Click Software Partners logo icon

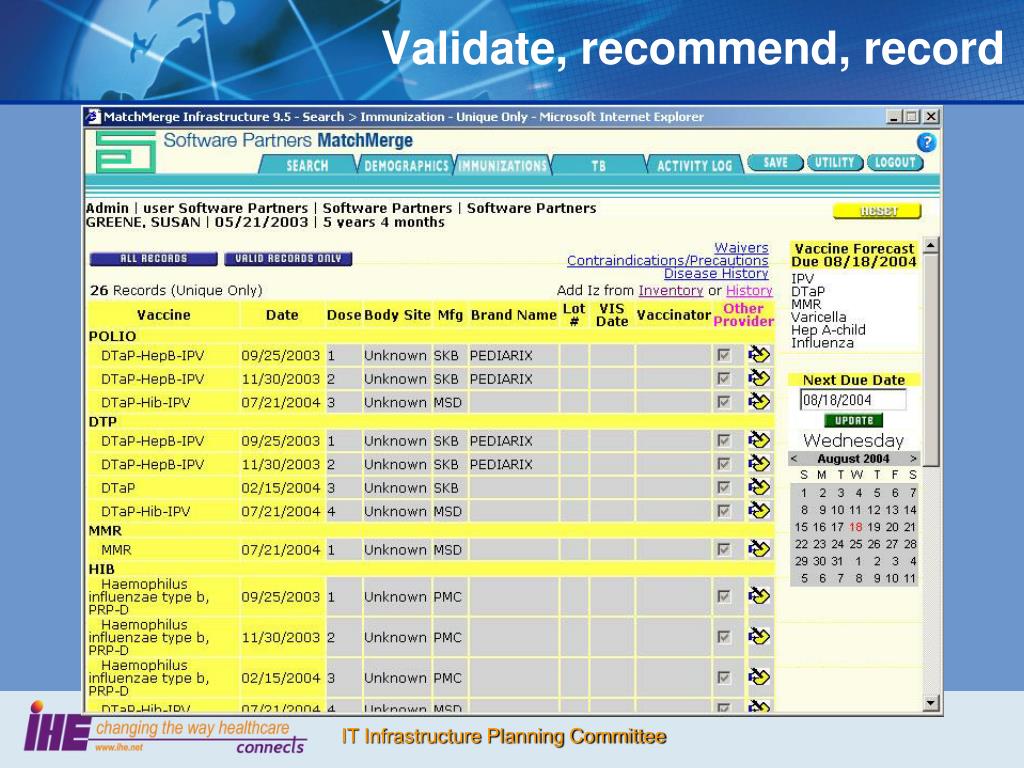[125, 152]
